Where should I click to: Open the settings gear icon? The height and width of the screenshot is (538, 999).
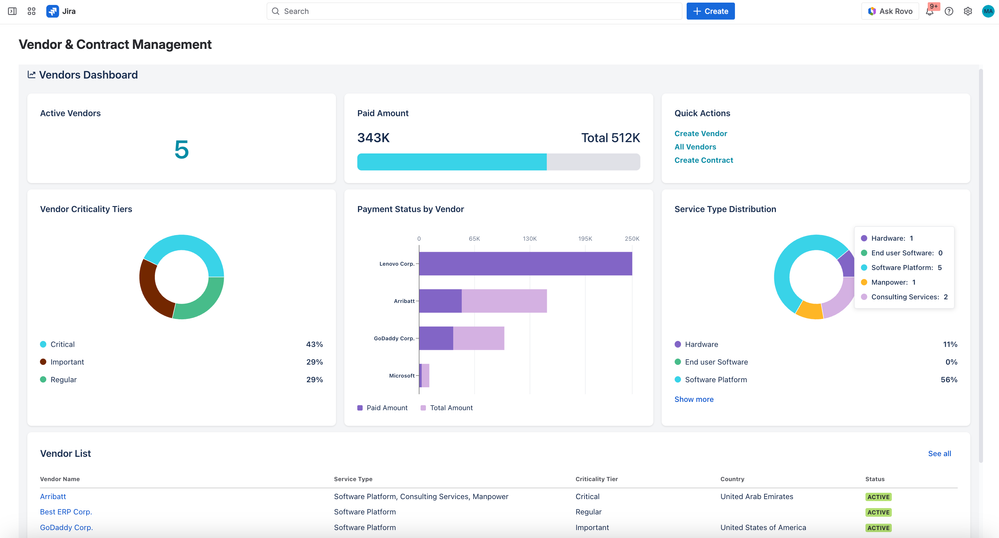968,11
